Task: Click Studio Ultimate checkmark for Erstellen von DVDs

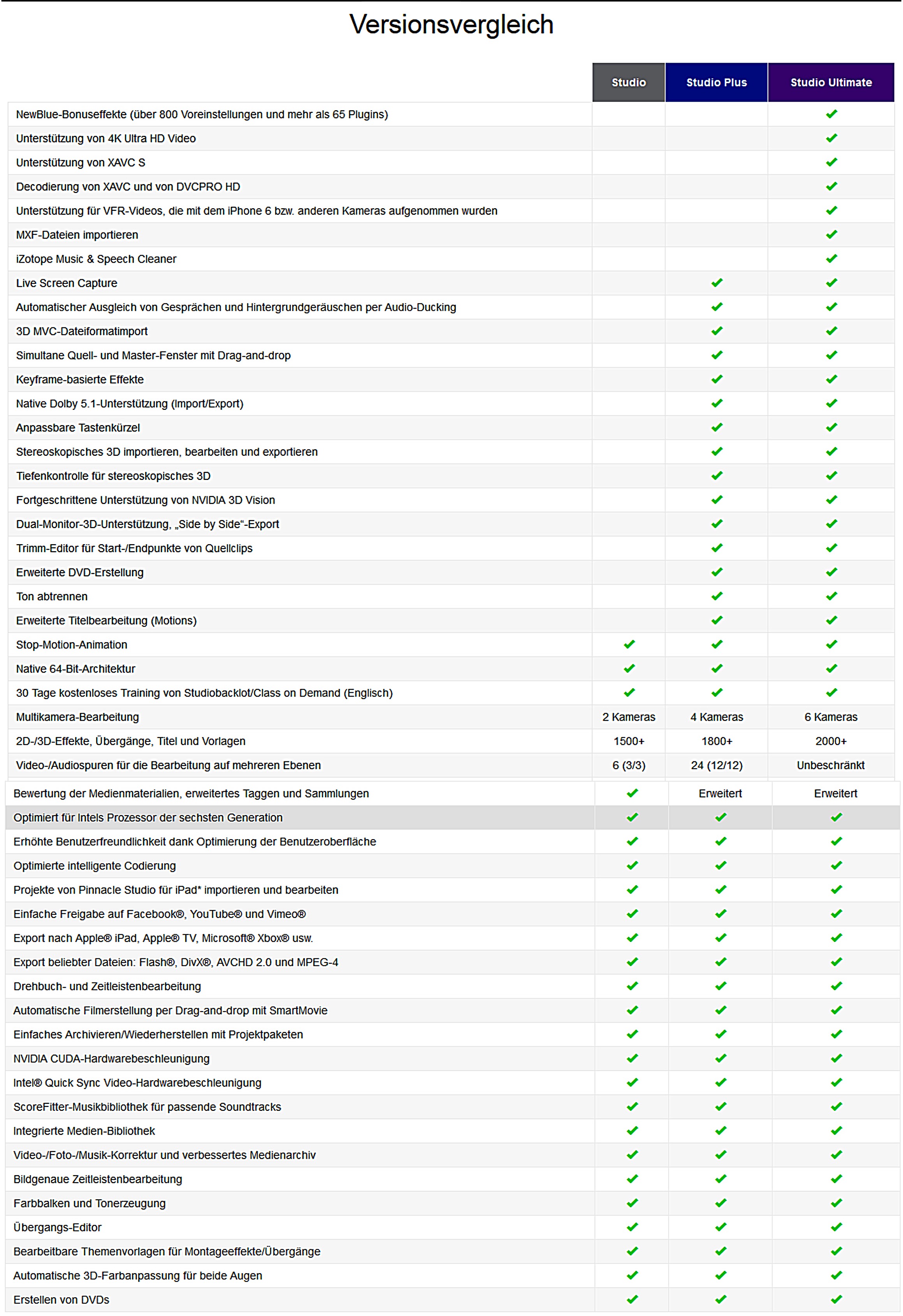Action: (x=836, y=1300)
